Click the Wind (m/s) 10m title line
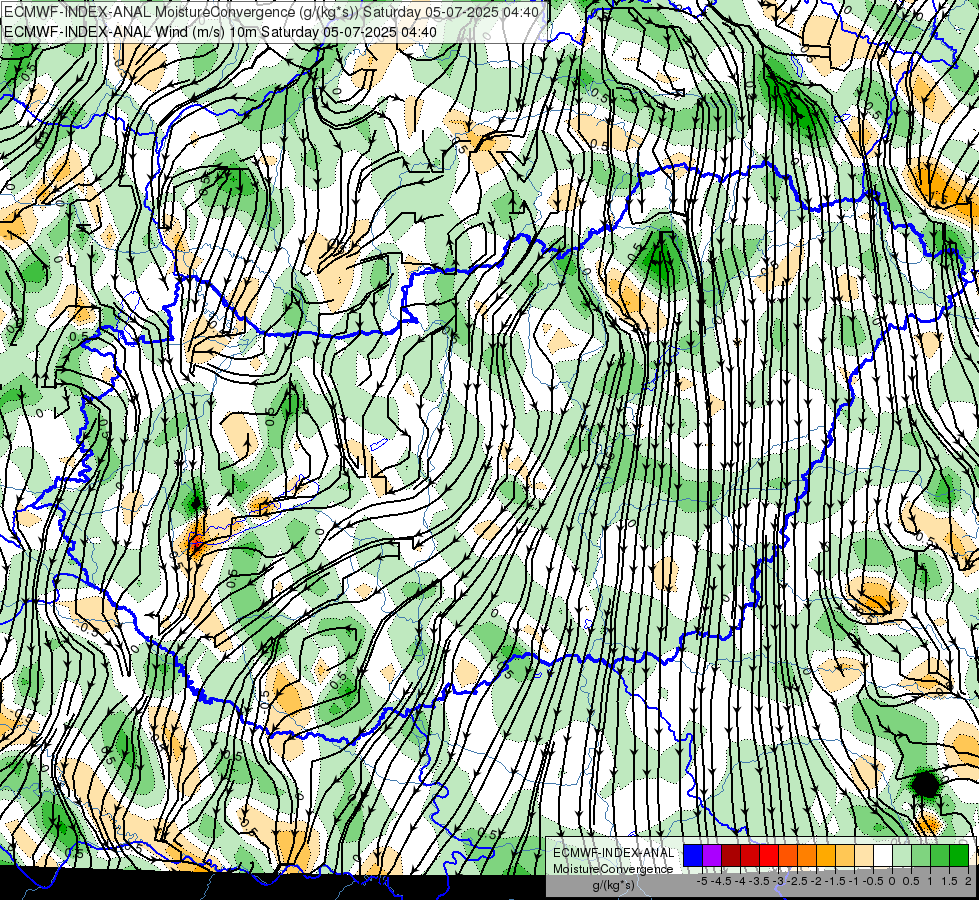Screen dimensions: 979x900 click(x=220, y=32)
